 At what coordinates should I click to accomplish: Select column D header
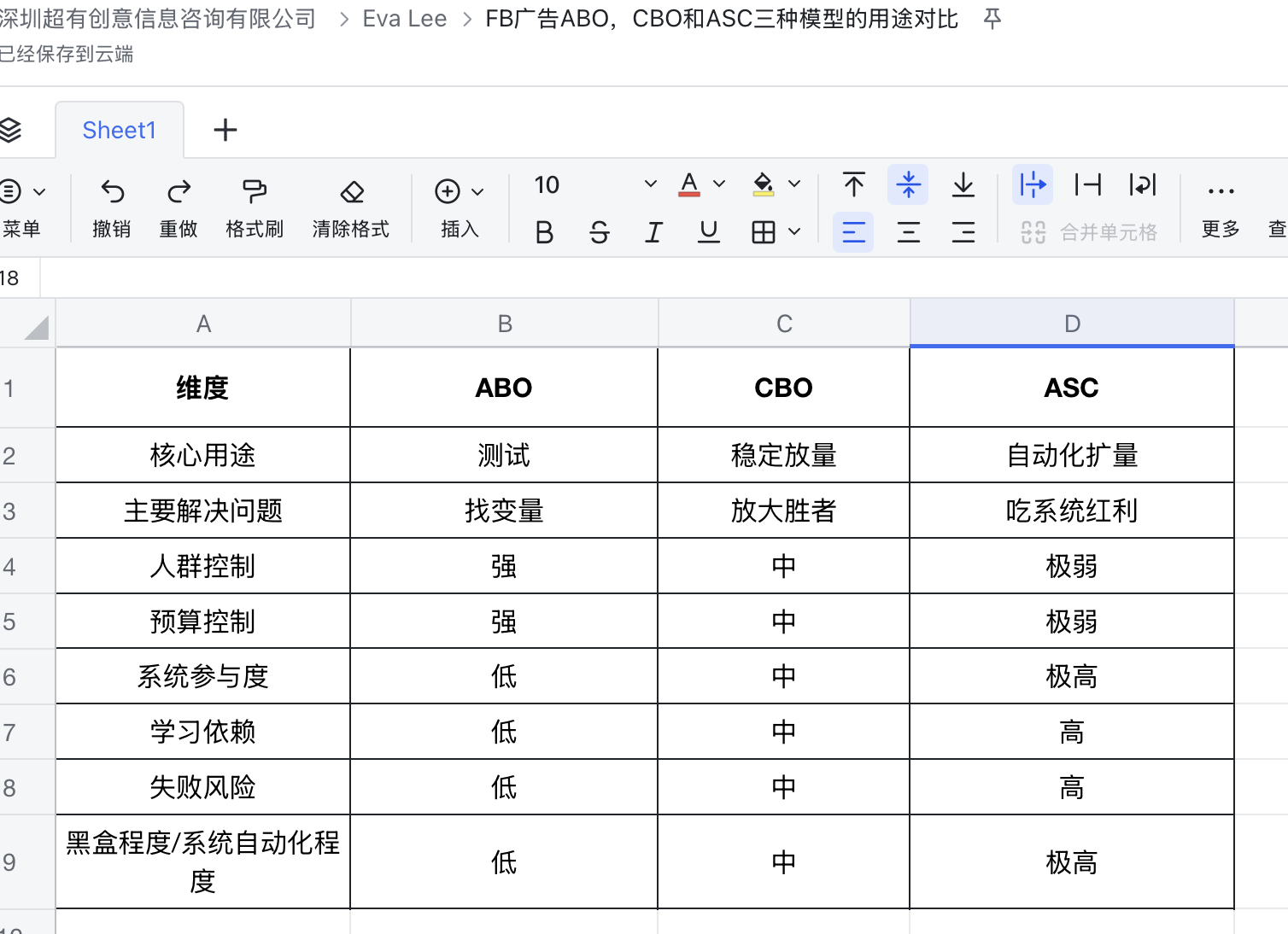[x=1072, y=324]
